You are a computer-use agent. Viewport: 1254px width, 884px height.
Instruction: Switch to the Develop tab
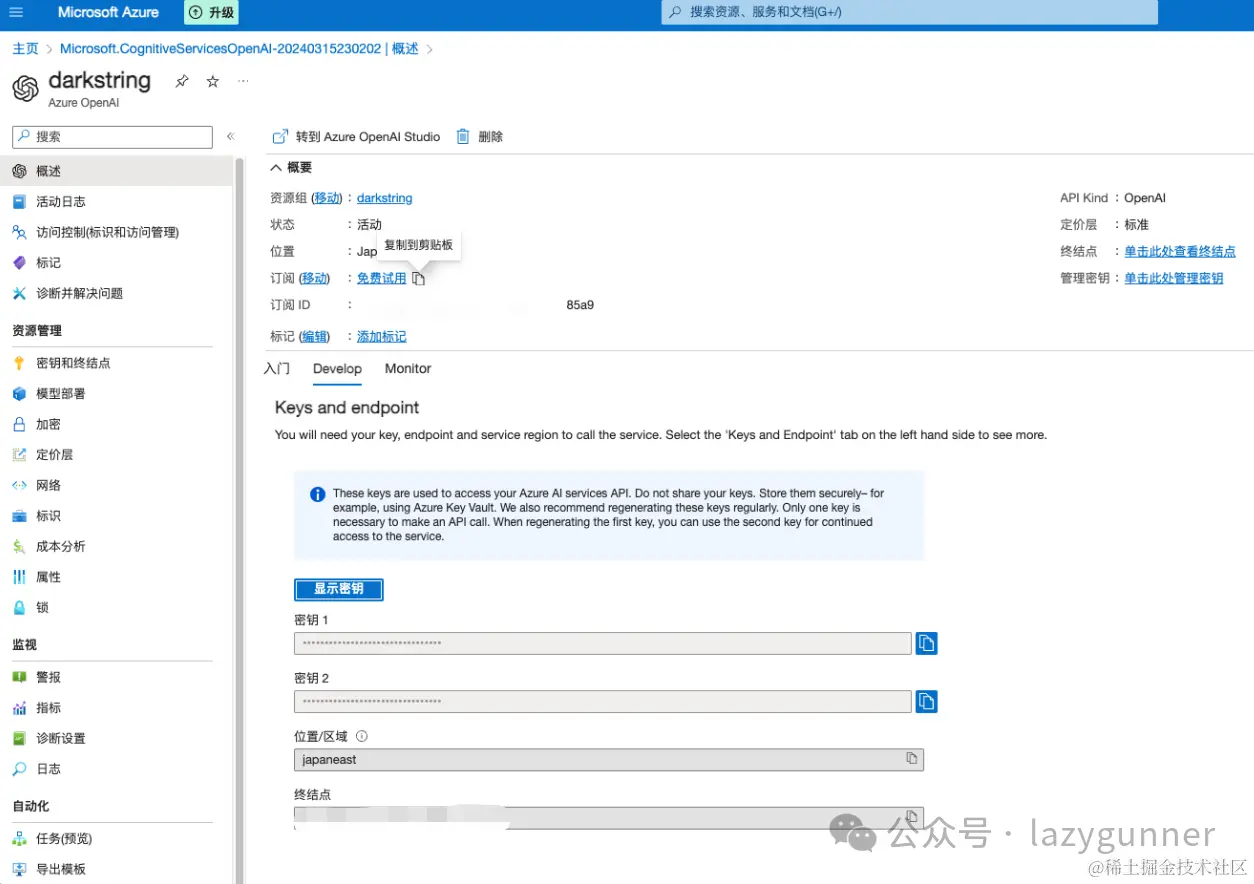(337, 369)
